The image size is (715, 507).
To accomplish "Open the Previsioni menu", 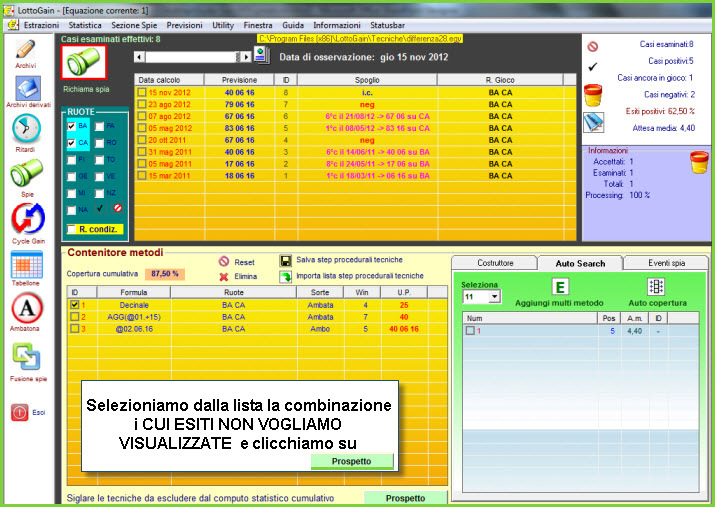I will tap(184, 25).
